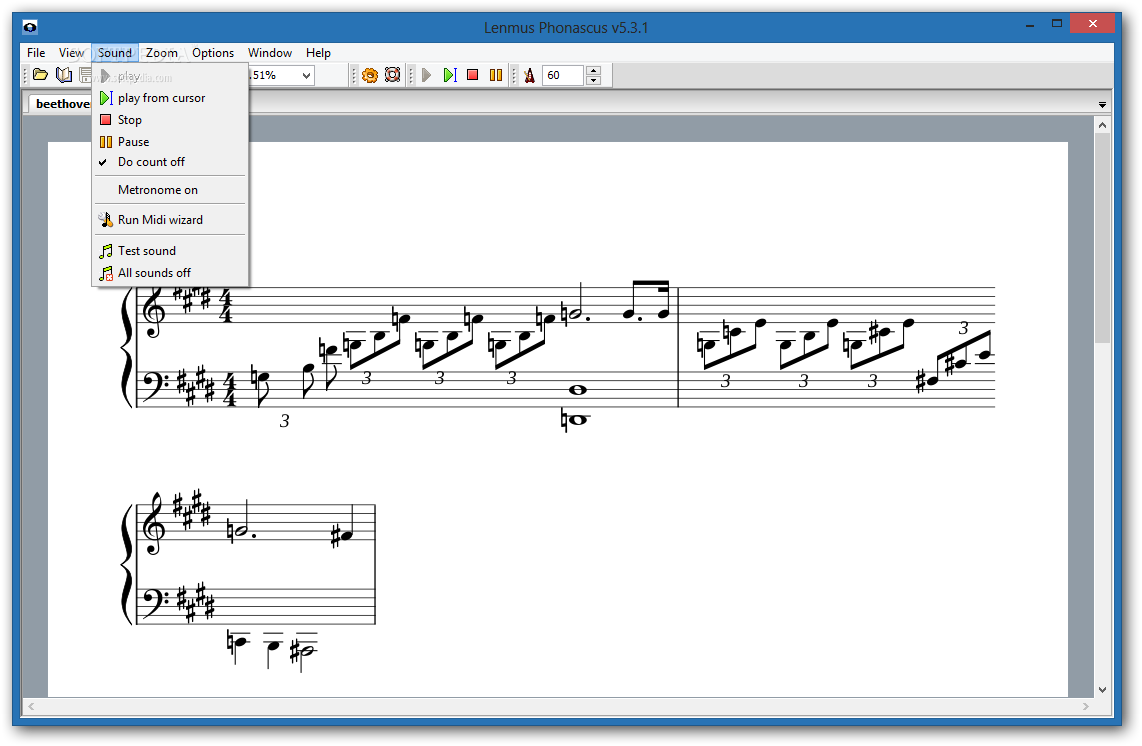This screenshot has height=746, width=1142.
Task: Choose 'Pause' in Sound menu
Action: 170,141
